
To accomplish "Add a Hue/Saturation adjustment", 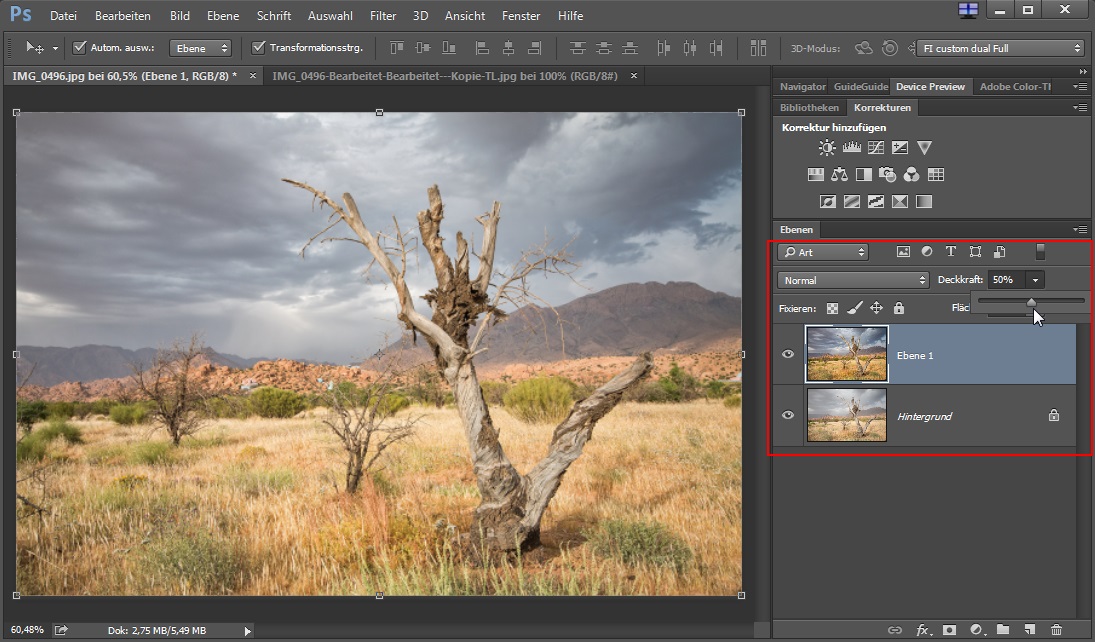I will [x=816, y=175].
